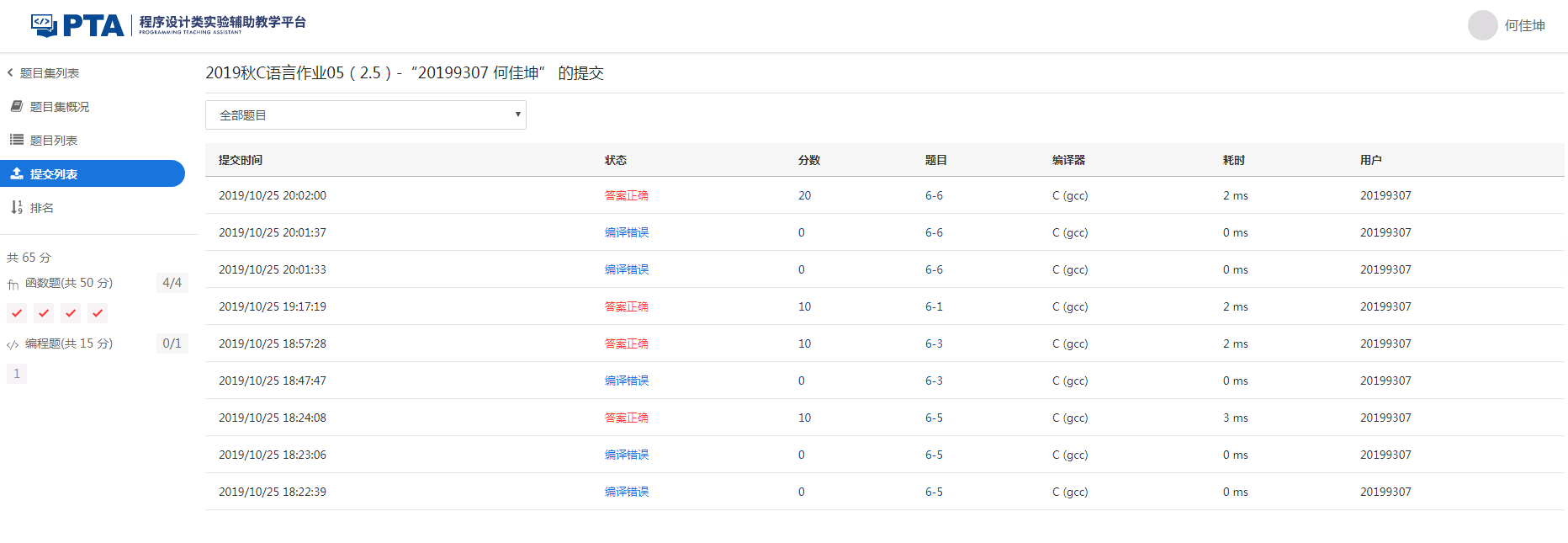This screenshot has width=1568, height=543.
Task: Click the sort icon for 排名
Action: click(16, 207)
